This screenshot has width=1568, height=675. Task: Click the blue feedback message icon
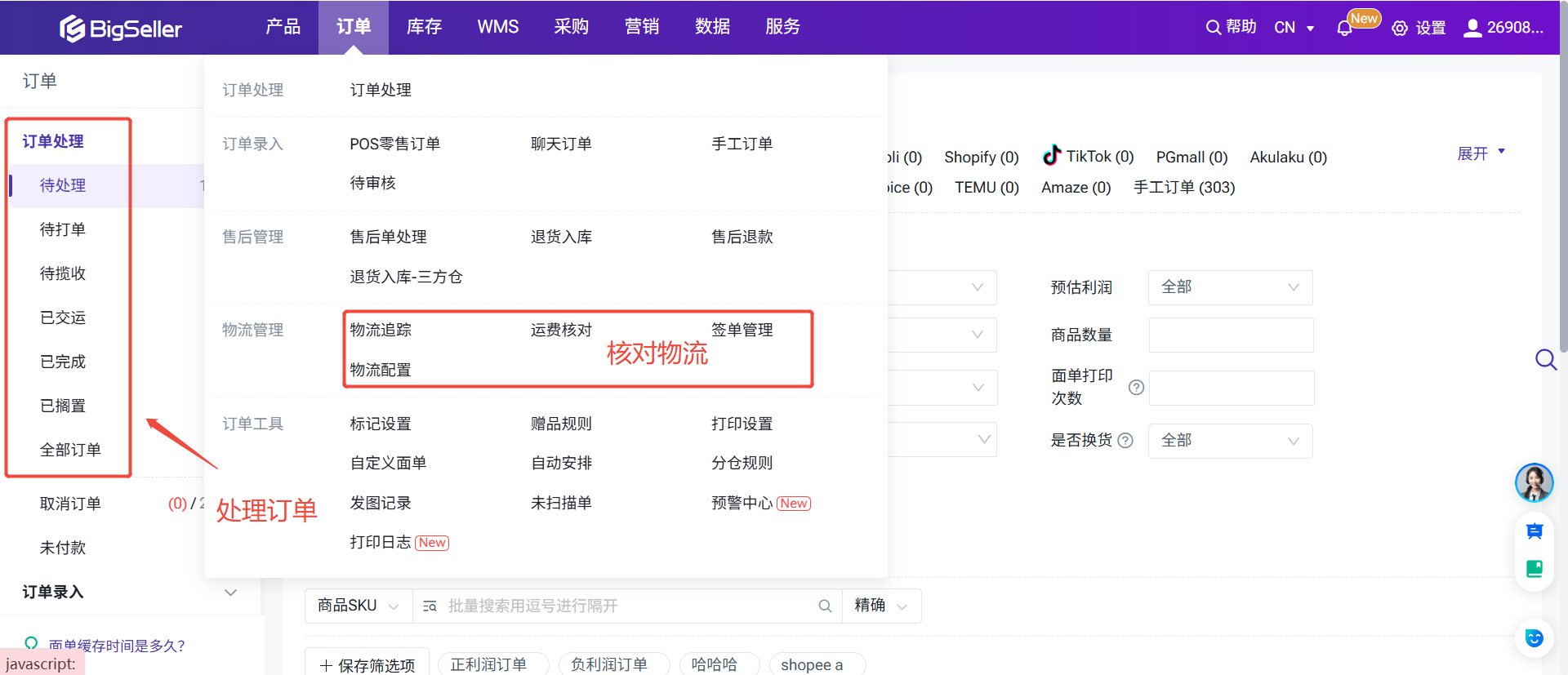tap(1534, 532)
